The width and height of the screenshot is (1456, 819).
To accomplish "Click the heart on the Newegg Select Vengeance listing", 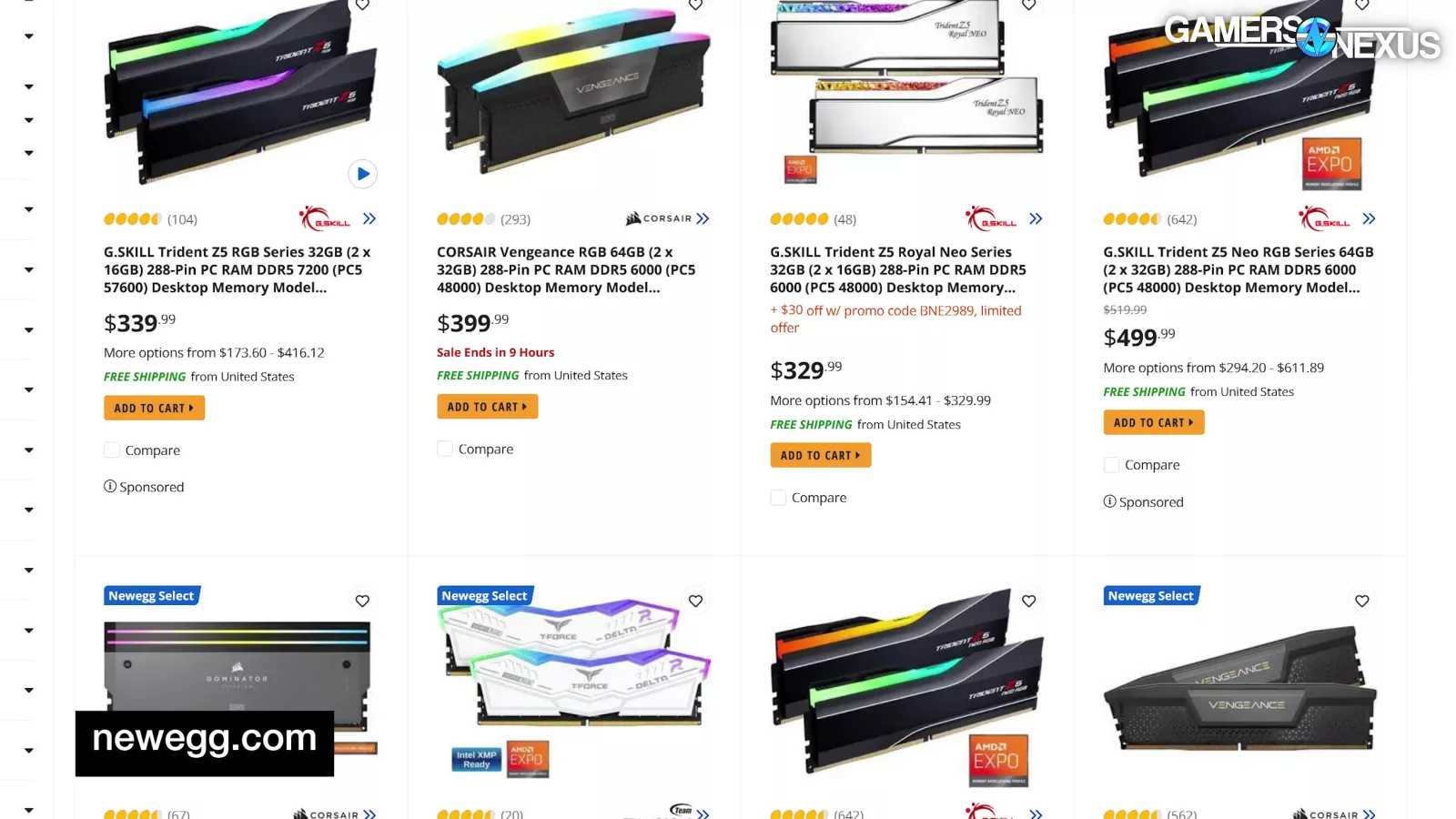I will pyautogui.click(x=1361, y=601).
